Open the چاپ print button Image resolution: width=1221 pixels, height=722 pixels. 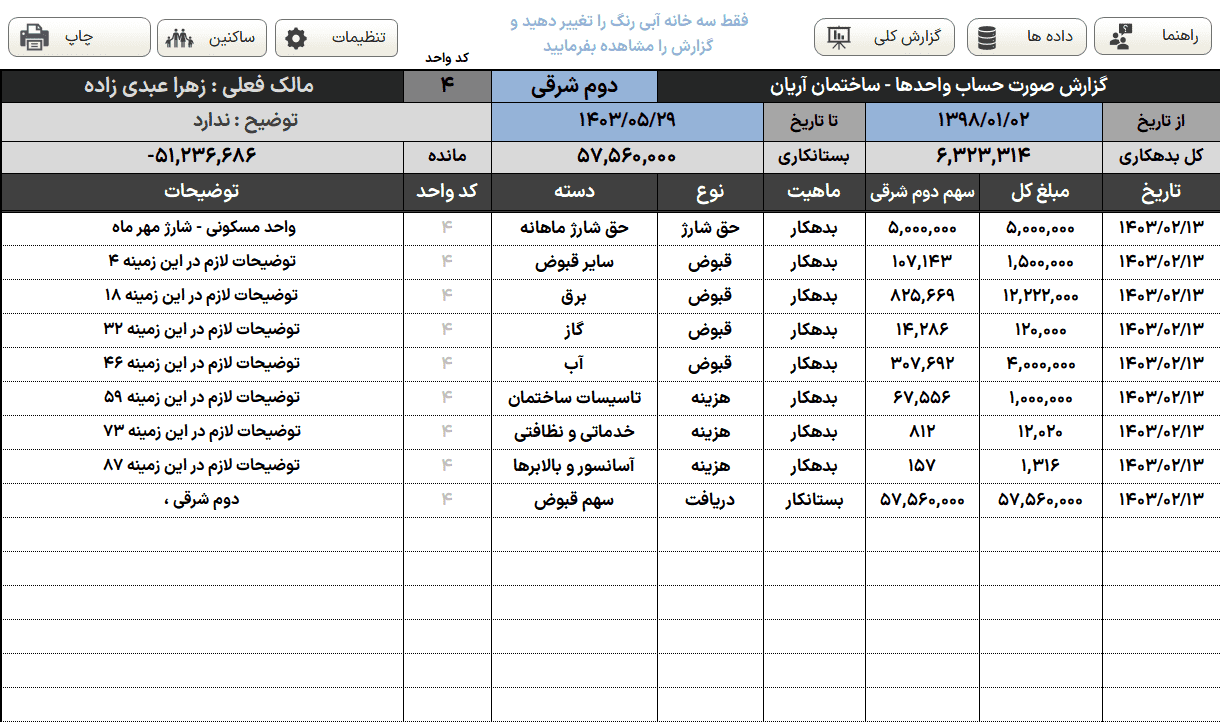80,38
